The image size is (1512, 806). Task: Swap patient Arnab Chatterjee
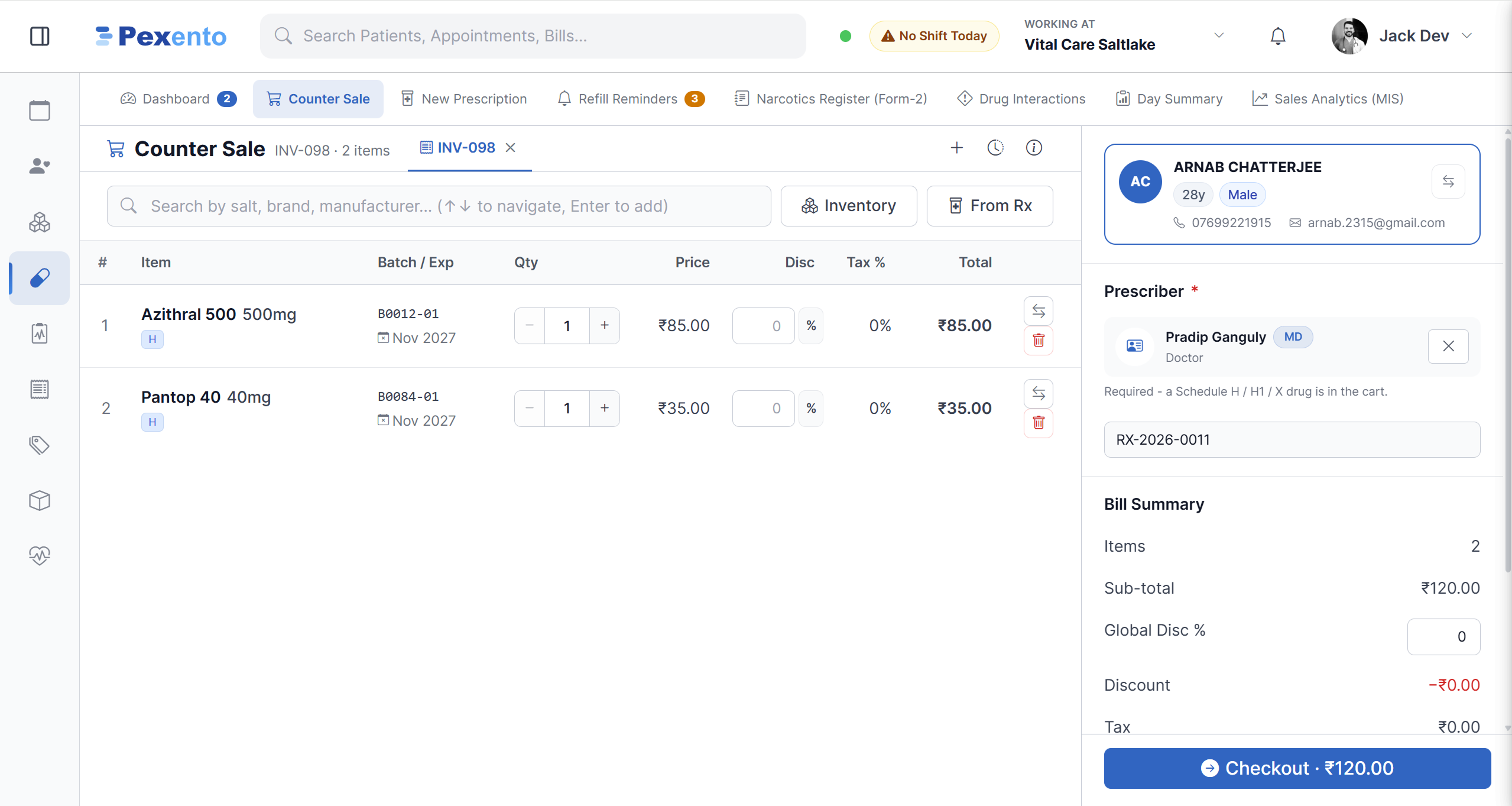1448,181
